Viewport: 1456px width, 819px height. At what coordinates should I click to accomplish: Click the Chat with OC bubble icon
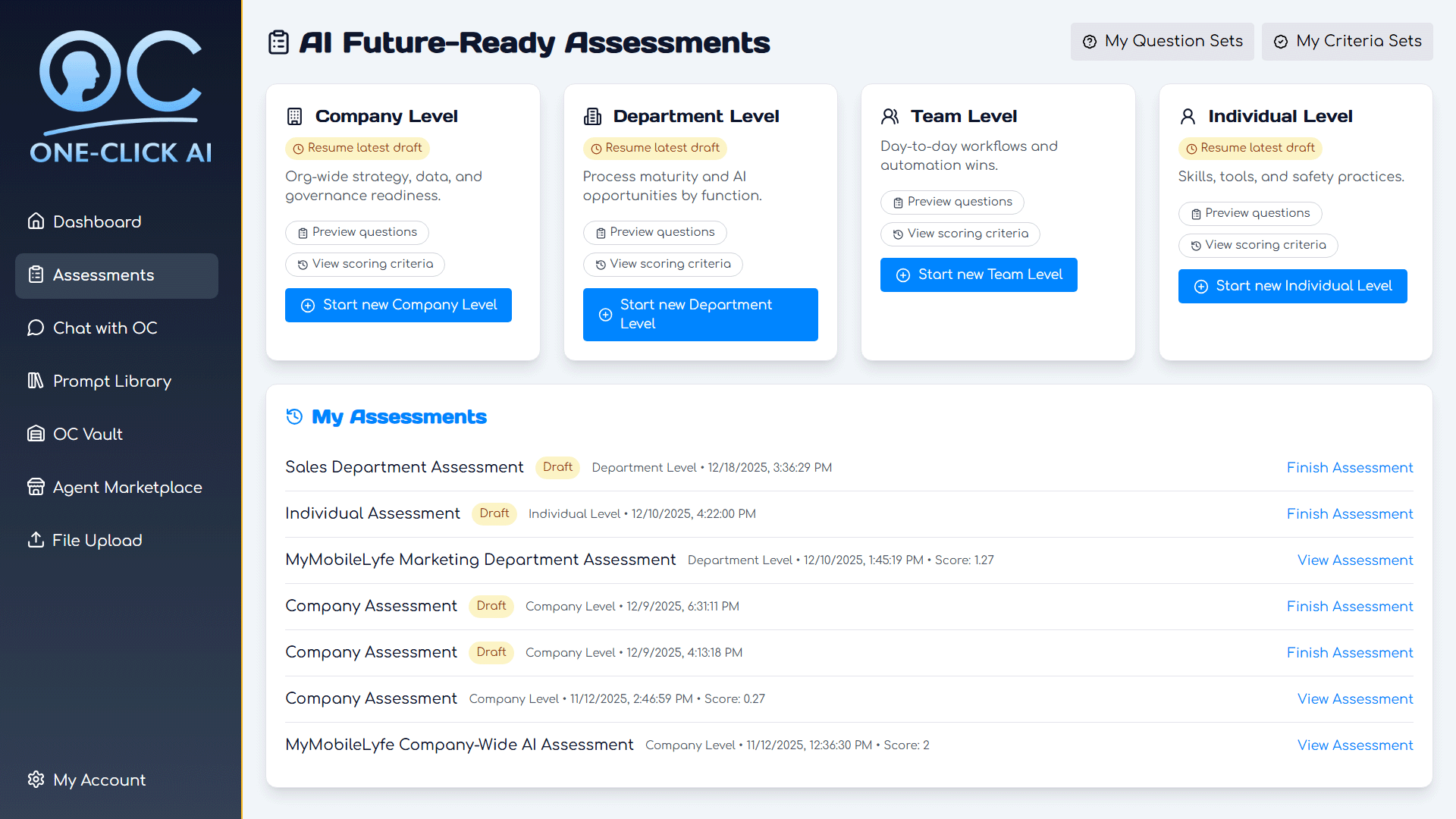(36, 328)
